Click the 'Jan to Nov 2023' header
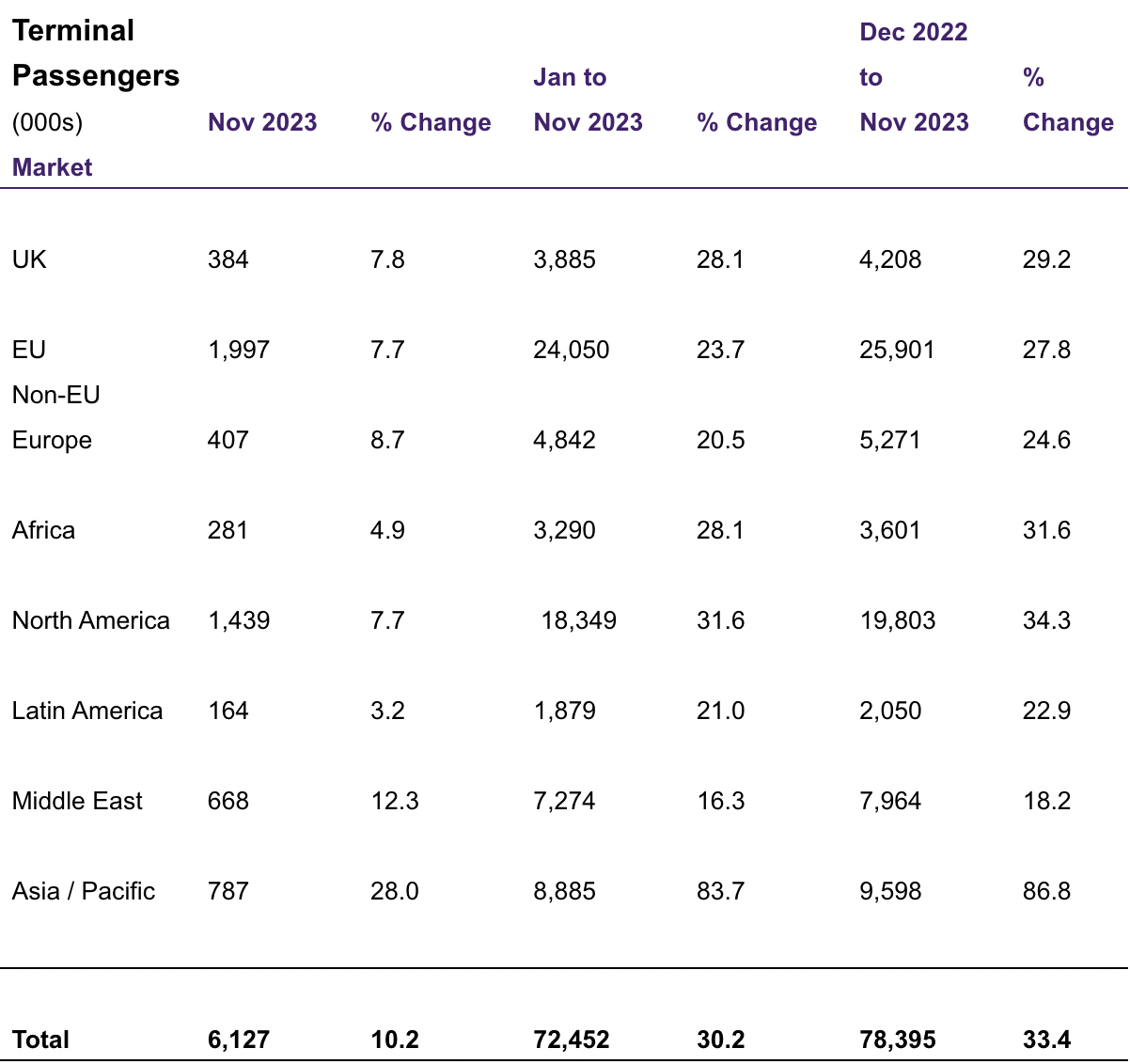The width and height of the screenshot is (1130, 1064). click(588, 100)
